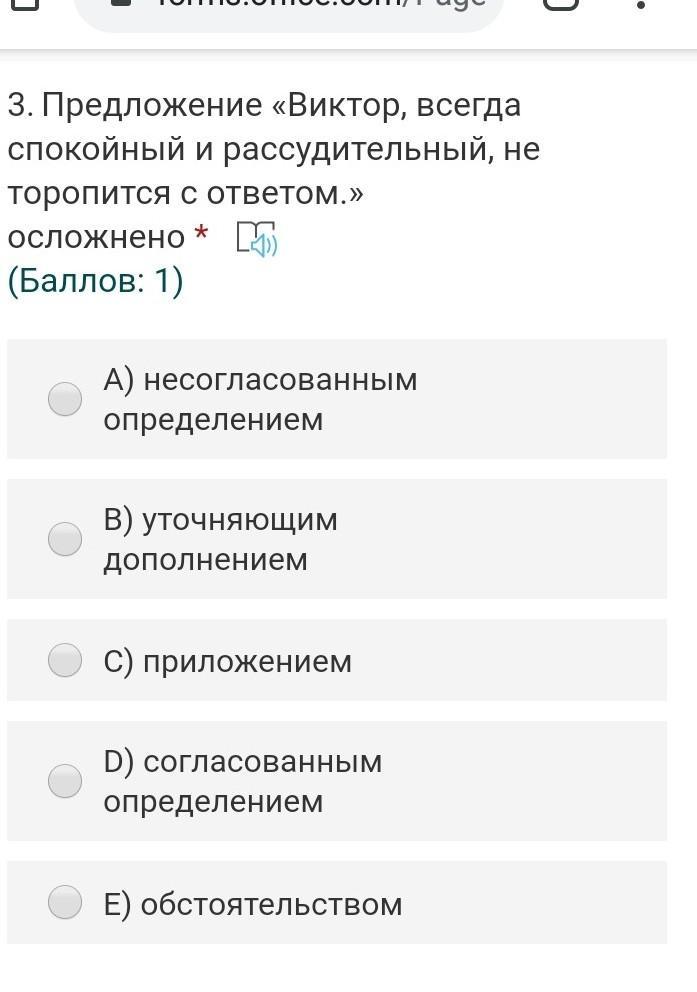Image resolution: width=697 pixels, height=992 pixels.
Task: Check the radio button for option E
Action: pos(65,902)
